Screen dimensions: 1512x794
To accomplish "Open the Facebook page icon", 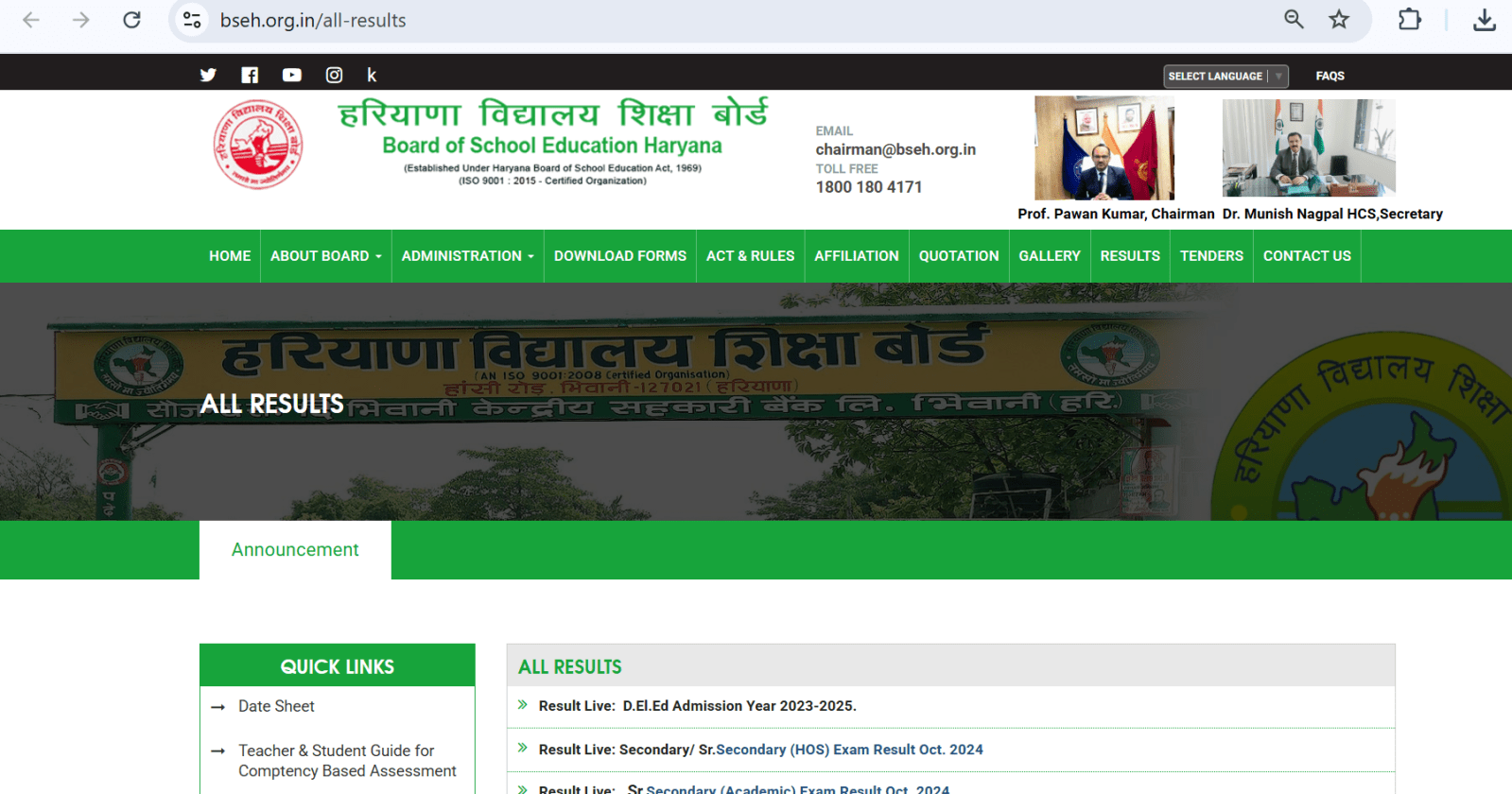I will (x=250, y=76).
